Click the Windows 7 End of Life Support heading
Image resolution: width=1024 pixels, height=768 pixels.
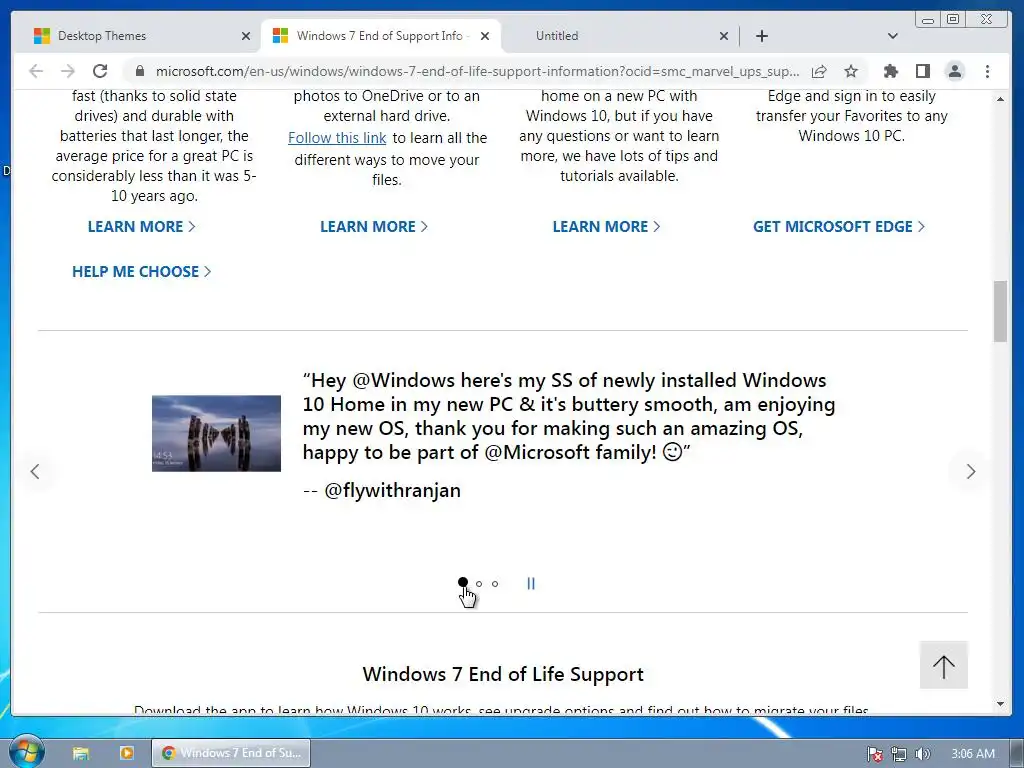[x=503, y=674]
